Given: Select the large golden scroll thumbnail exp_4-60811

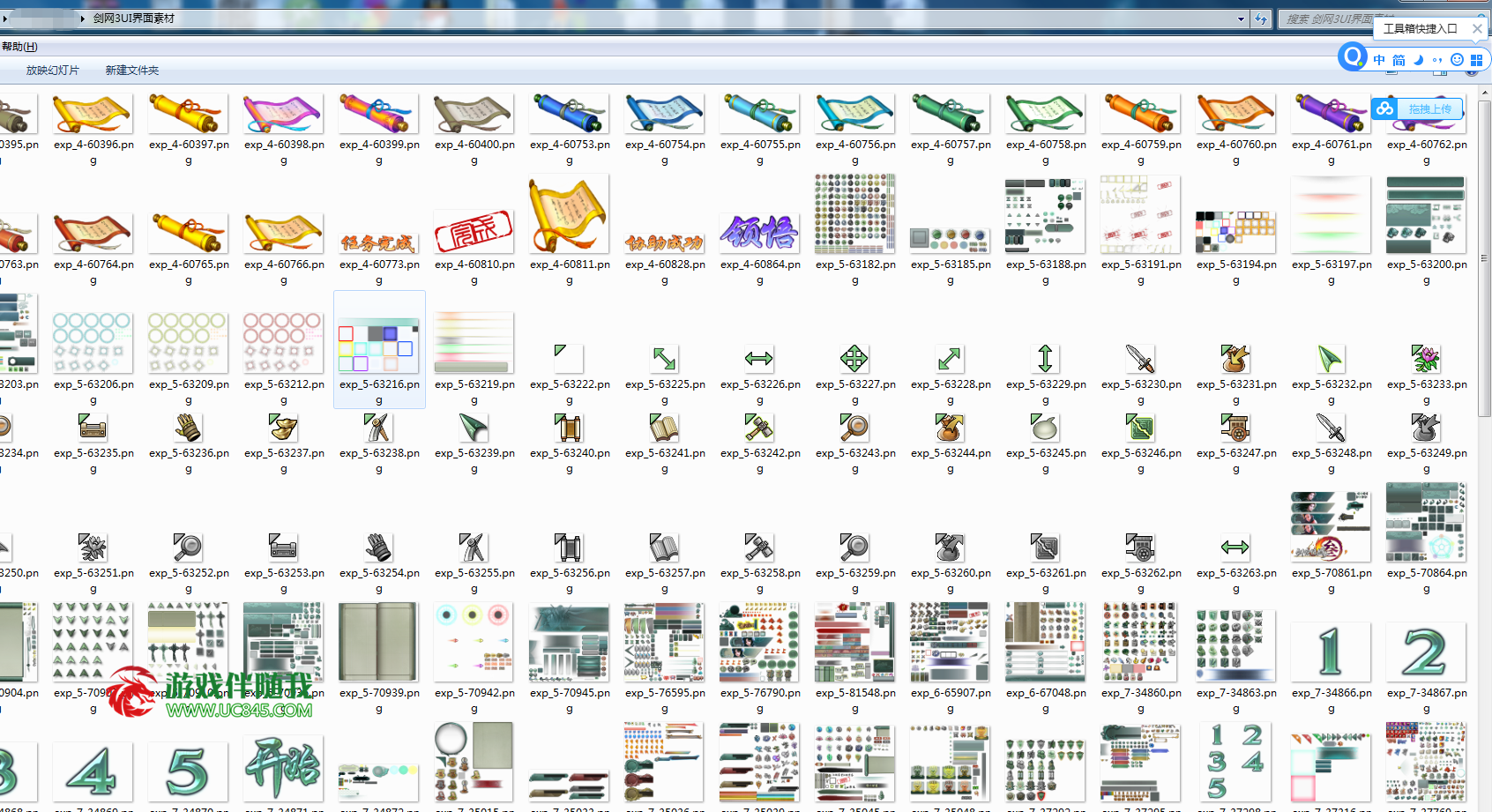Looking at the screenshot, I should coord(569,214).
